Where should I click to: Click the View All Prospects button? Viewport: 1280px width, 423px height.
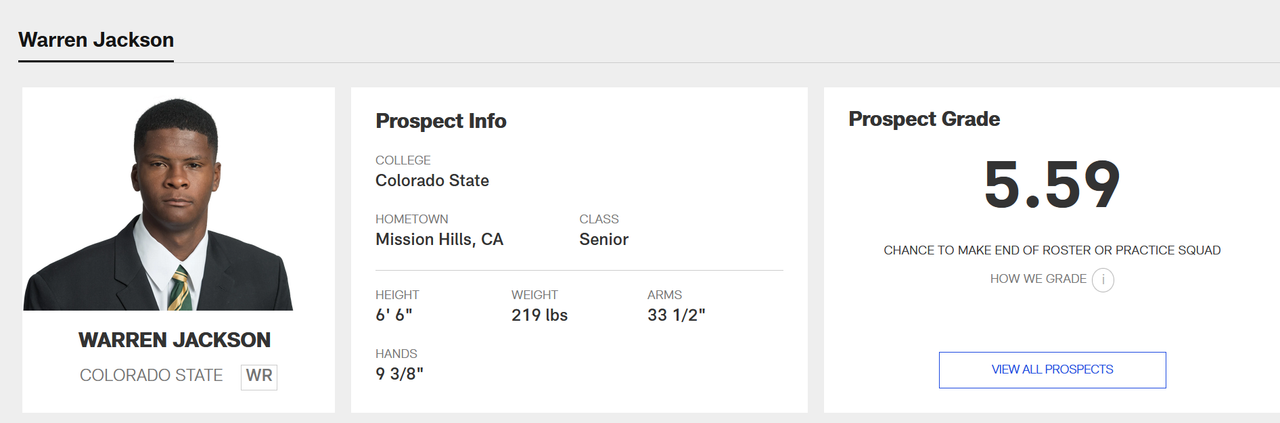pos(1052,370)
